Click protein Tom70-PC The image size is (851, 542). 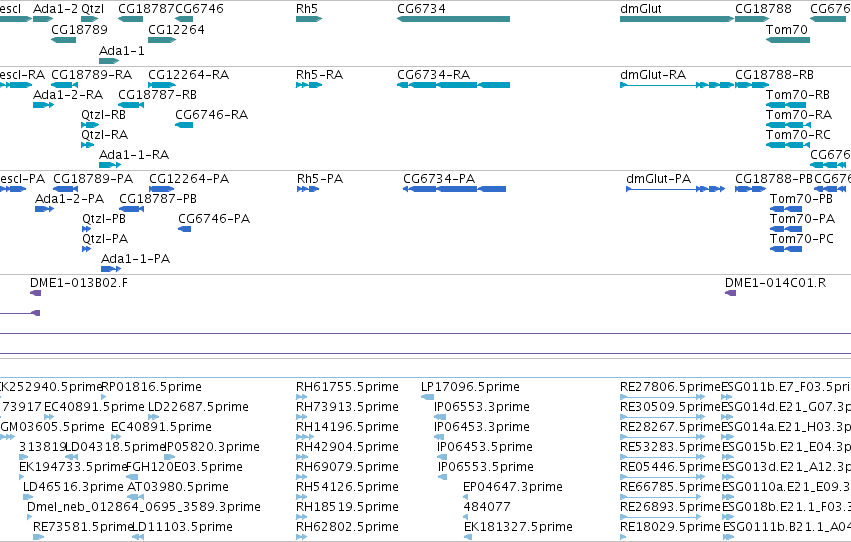(786, 249)
